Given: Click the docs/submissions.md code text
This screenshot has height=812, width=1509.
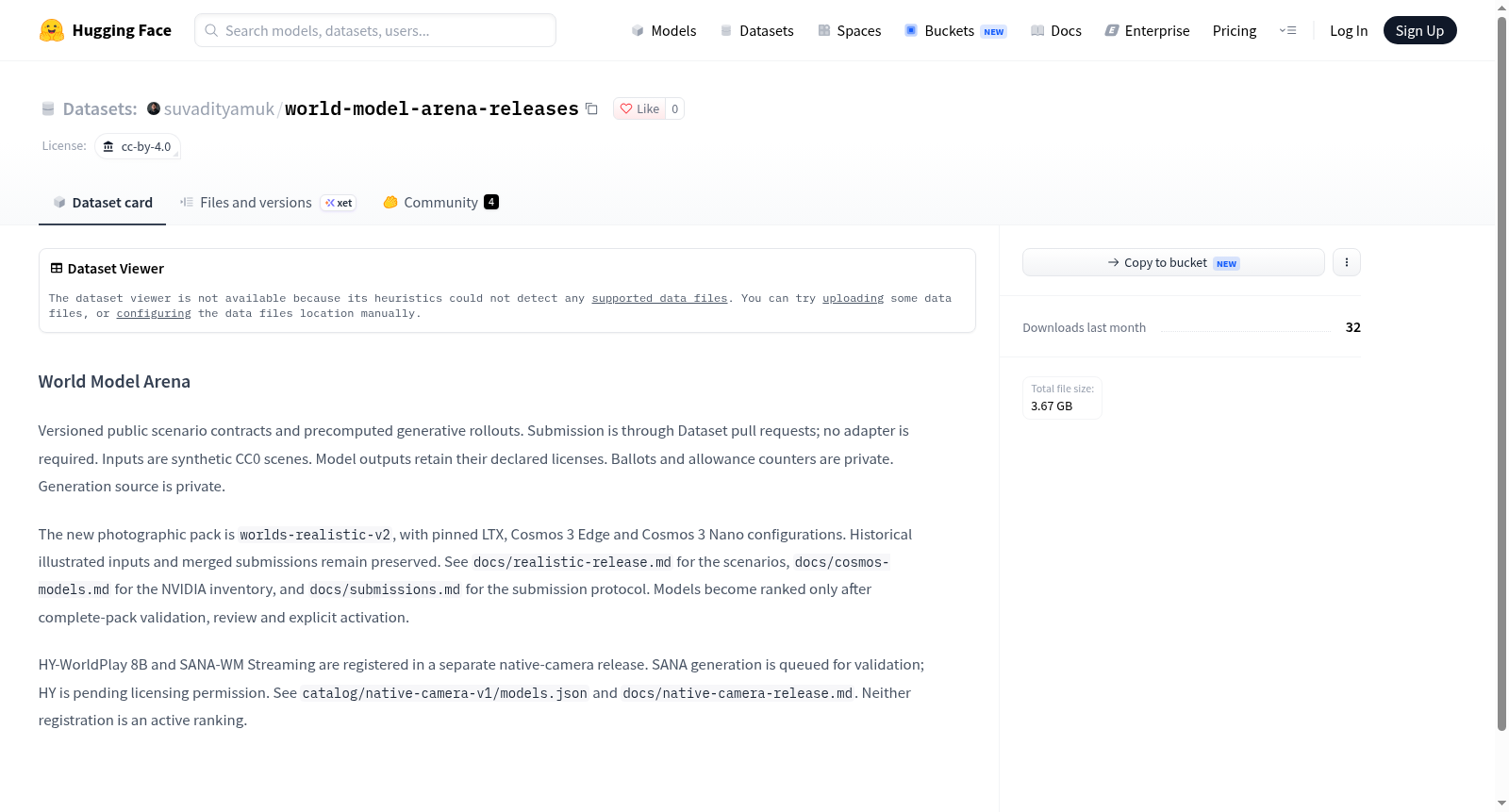Looking at the screenshot, I should click(385, 589).
